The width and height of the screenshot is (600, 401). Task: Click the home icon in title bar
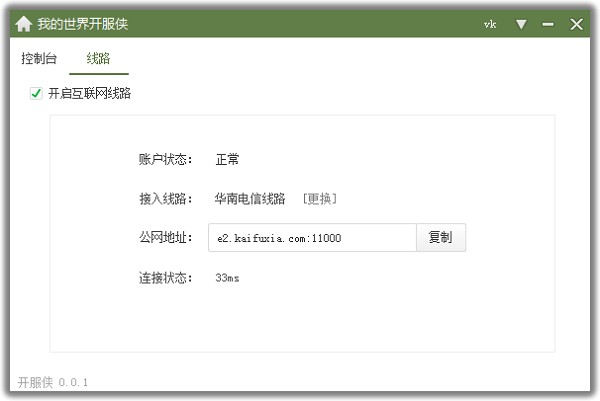(x=24, y=24)
